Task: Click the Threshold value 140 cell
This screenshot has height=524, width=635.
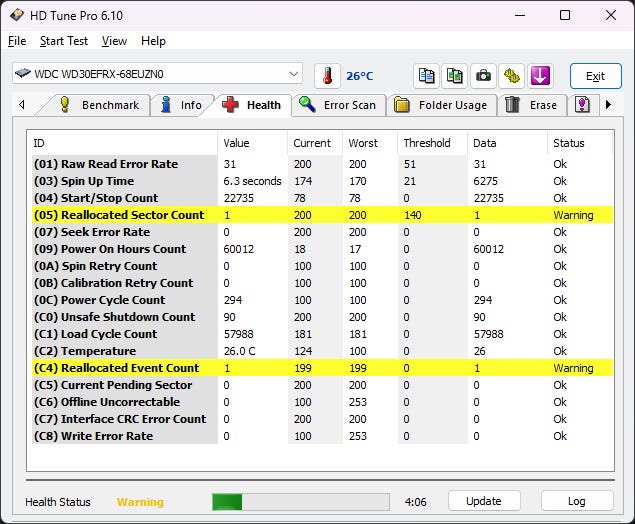Action: 413,215
